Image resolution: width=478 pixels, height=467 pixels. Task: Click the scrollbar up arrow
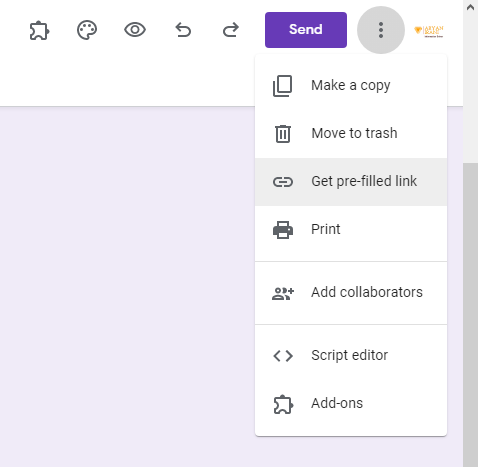[470, 7]
